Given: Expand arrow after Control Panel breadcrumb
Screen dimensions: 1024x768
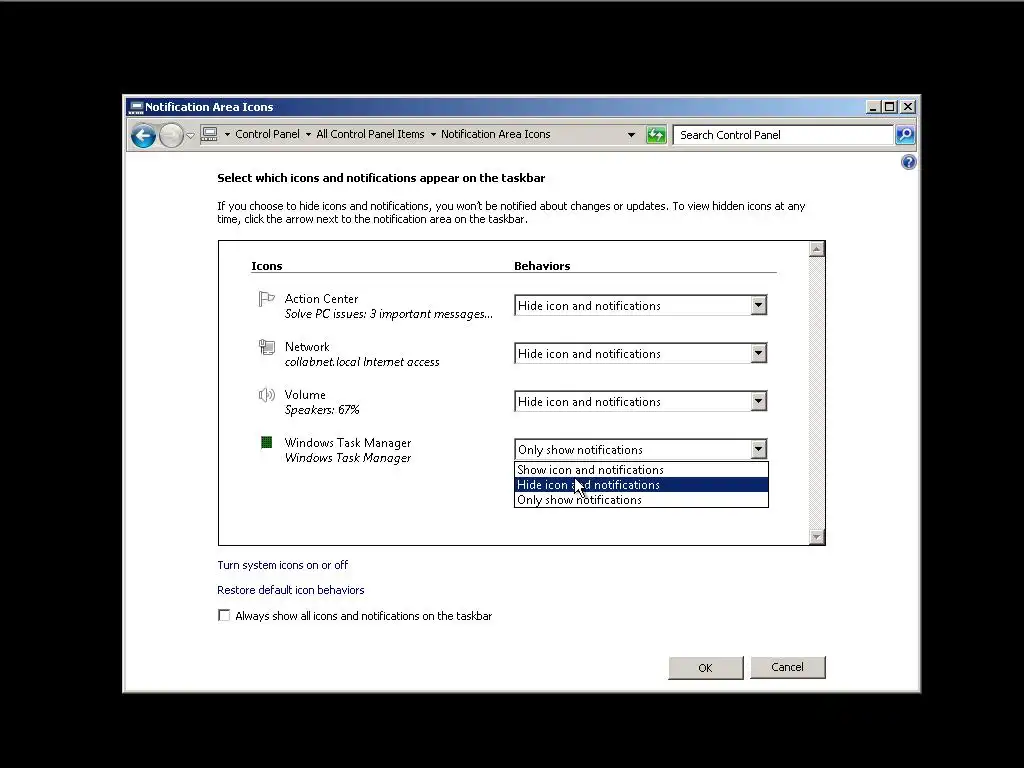Looking at the screenshot, I should click(x=308, y=135).
